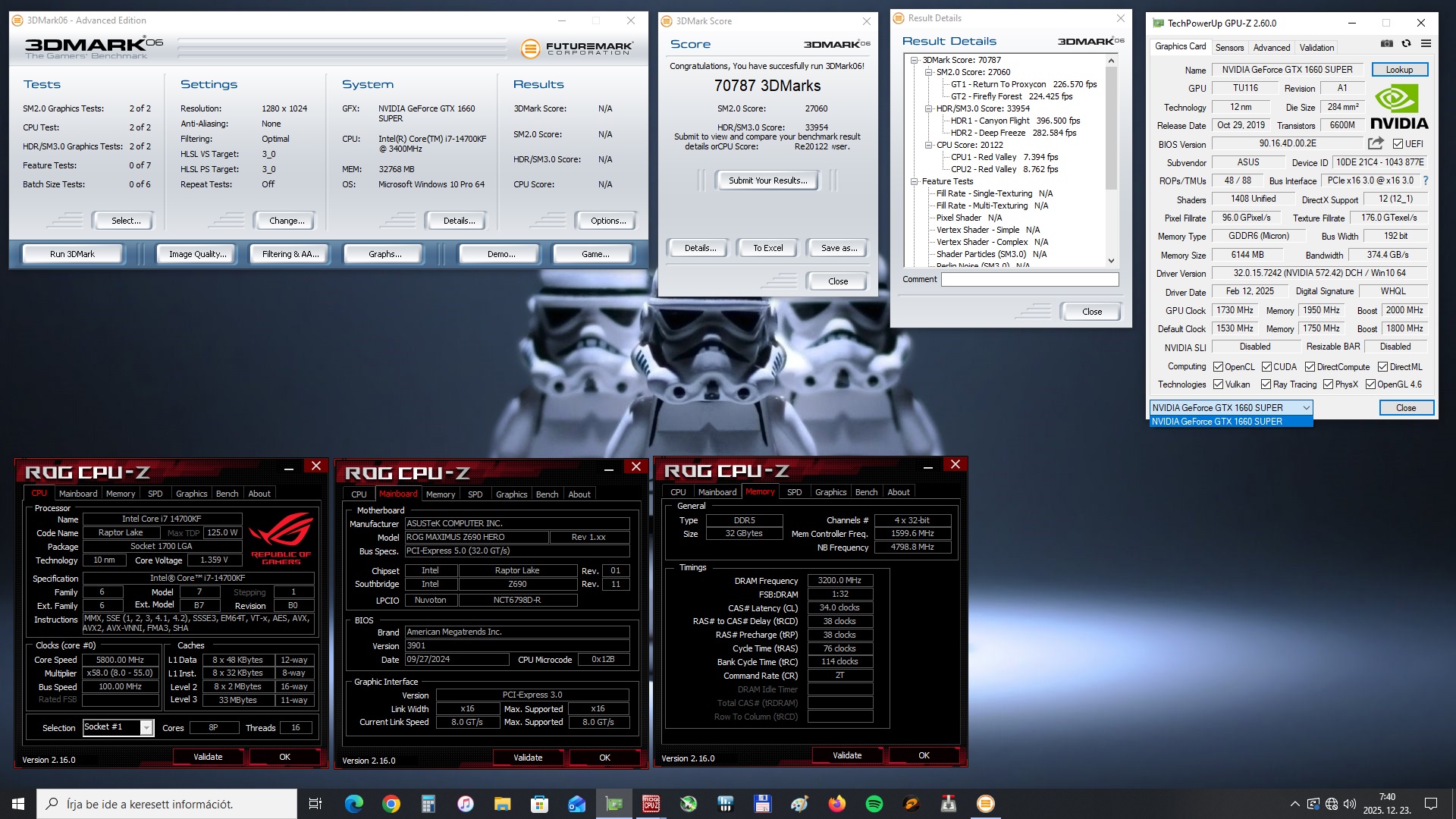Open the SPD tab in Memory CPU-Z window
Screen dimensions: 1456x819
[794, 492]
